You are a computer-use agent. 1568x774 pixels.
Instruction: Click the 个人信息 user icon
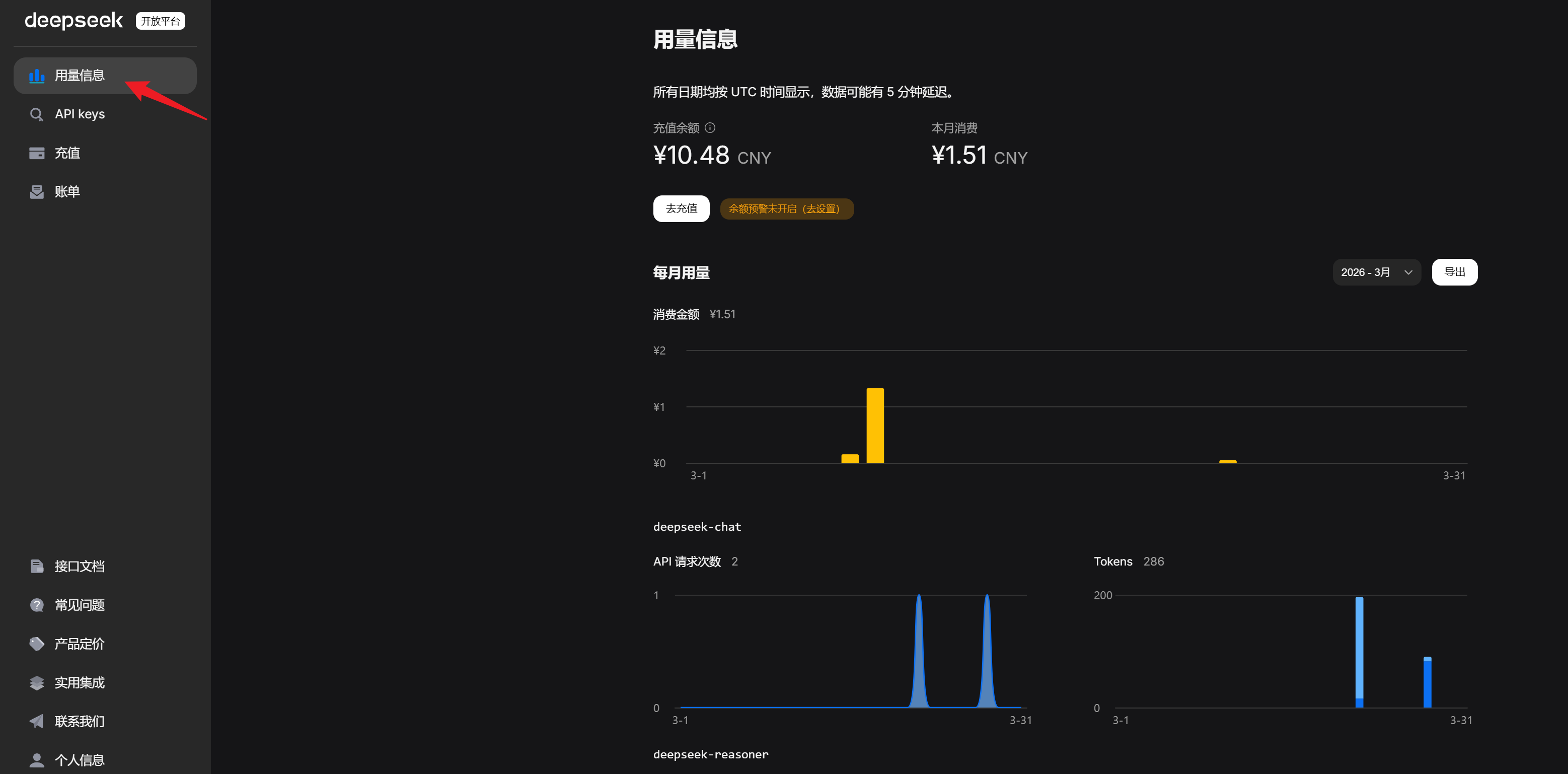(37, 759)
